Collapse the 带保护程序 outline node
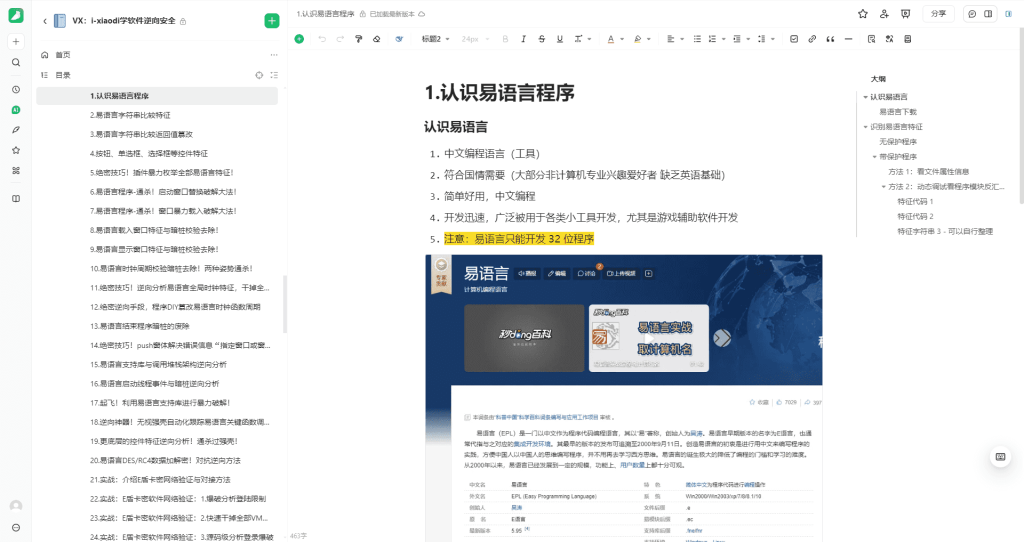1024x542 pixels. 873,157
